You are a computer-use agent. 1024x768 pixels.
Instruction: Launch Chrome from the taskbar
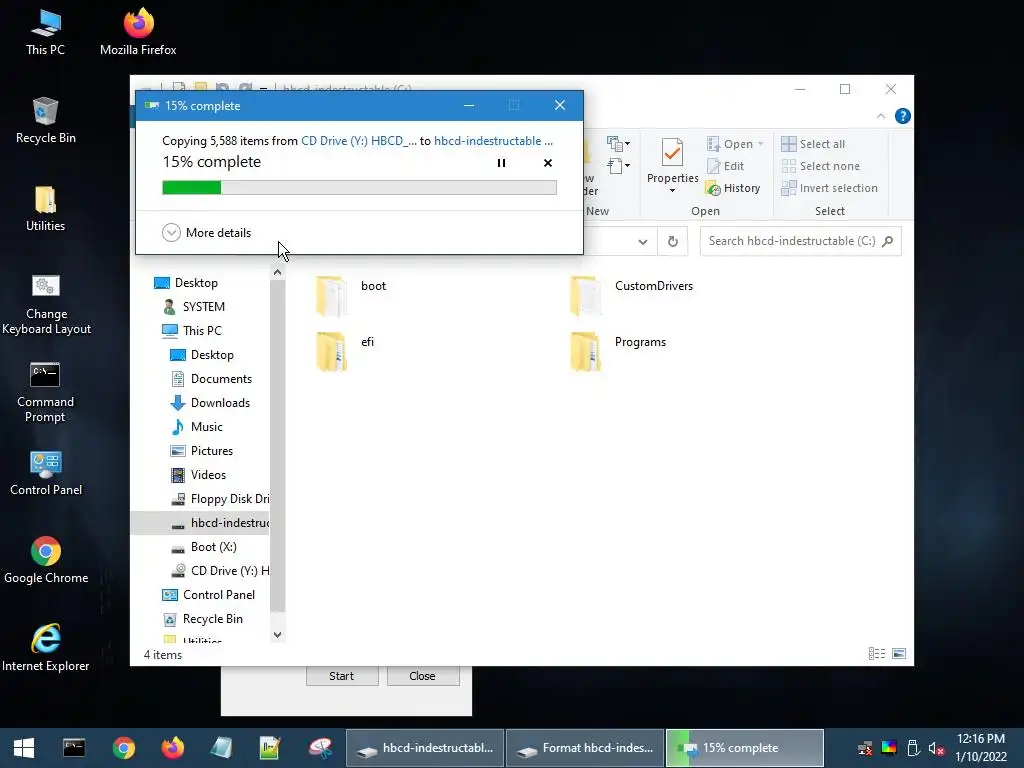click(123, 748)
